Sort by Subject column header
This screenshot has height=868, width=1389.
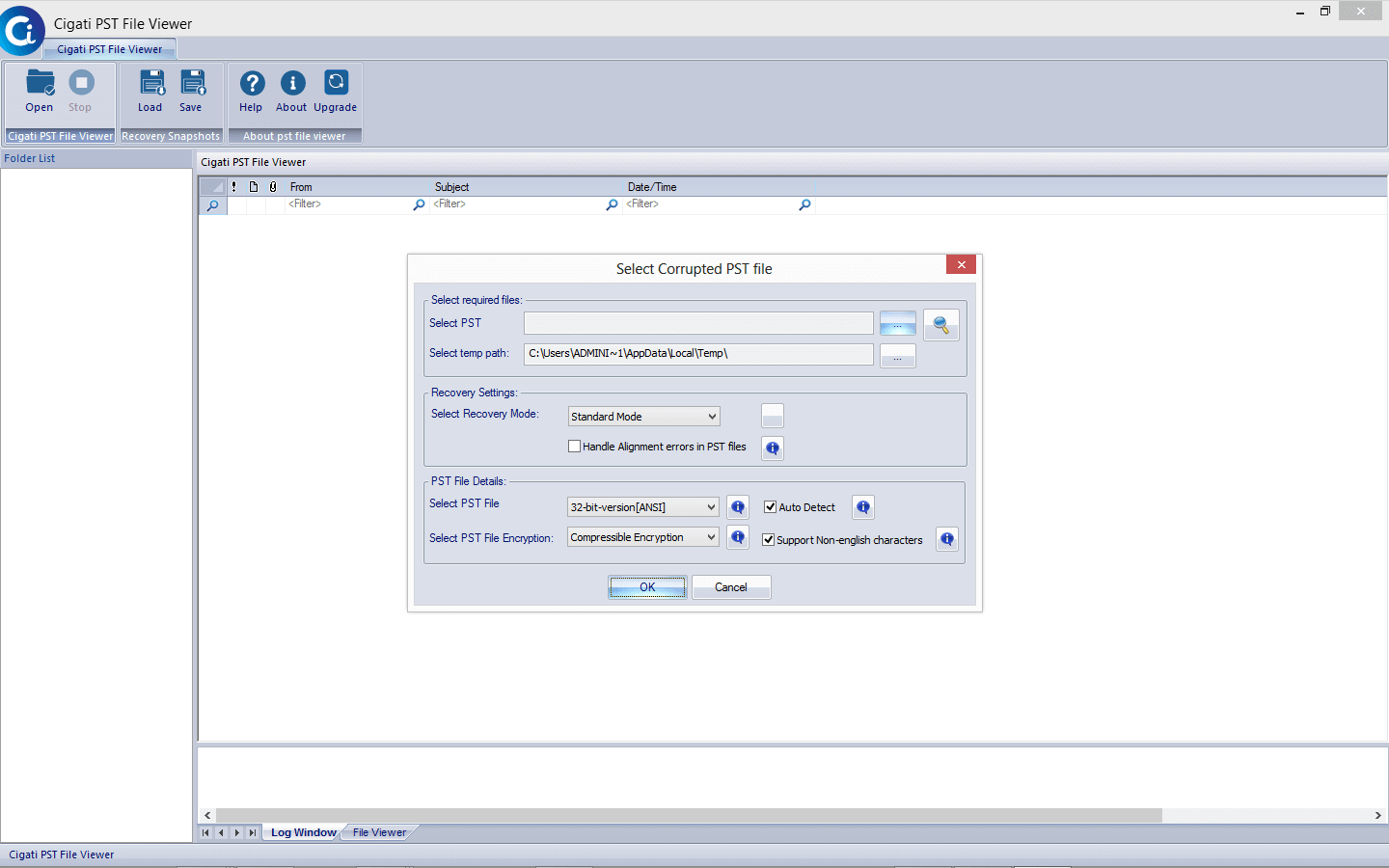click(x=526, y=187)
